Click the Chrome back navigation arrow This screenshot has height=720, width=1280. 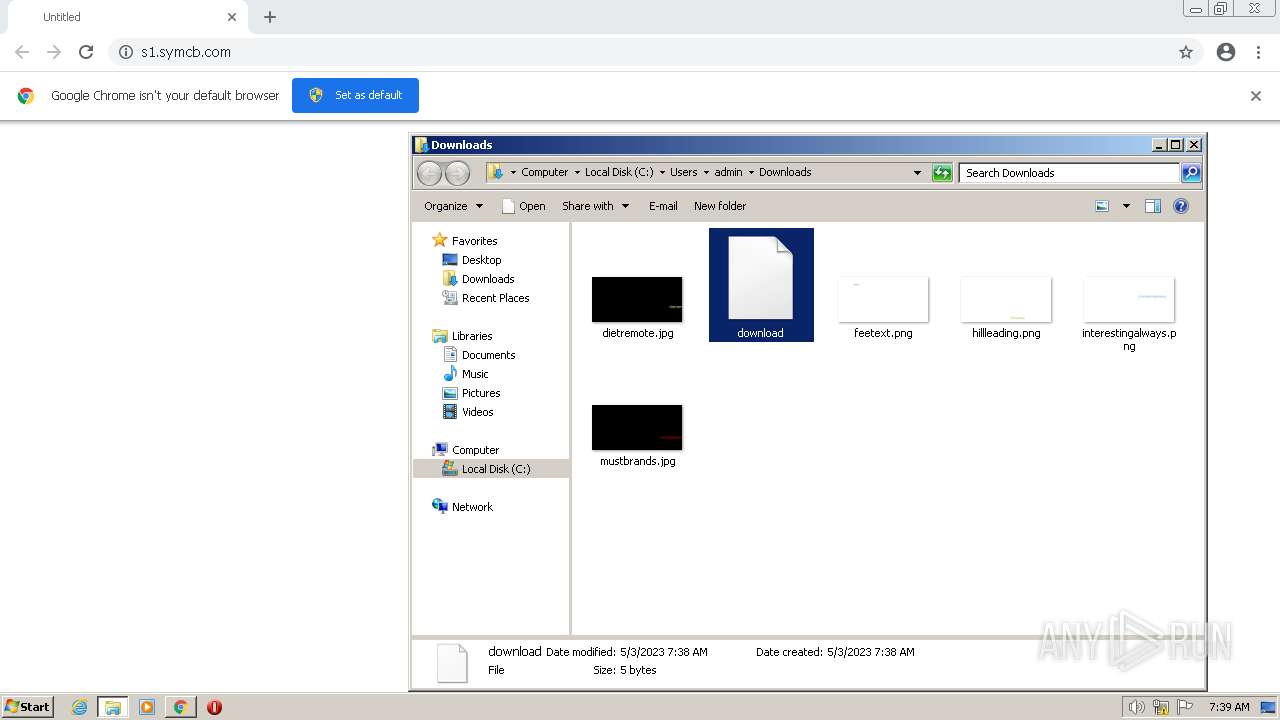click(x=22, y=52)
